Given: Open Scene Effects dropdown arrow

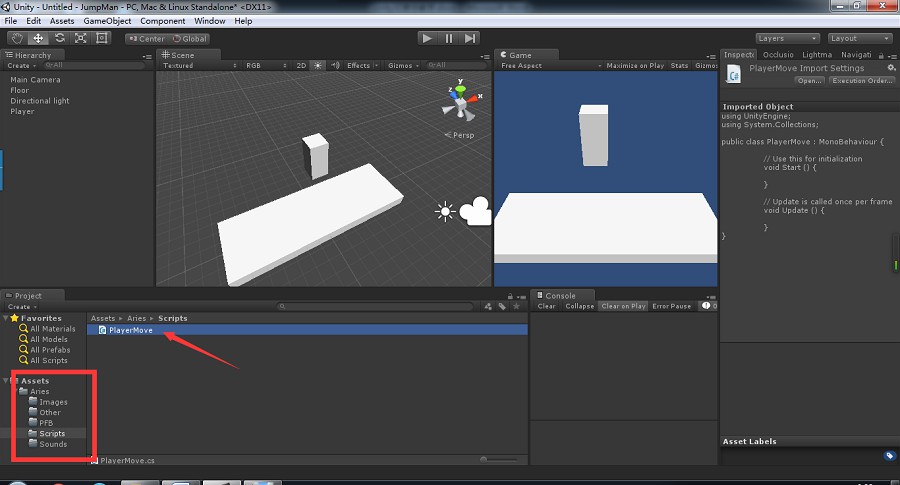Looking at the screenshot, I should coord(377,65).
